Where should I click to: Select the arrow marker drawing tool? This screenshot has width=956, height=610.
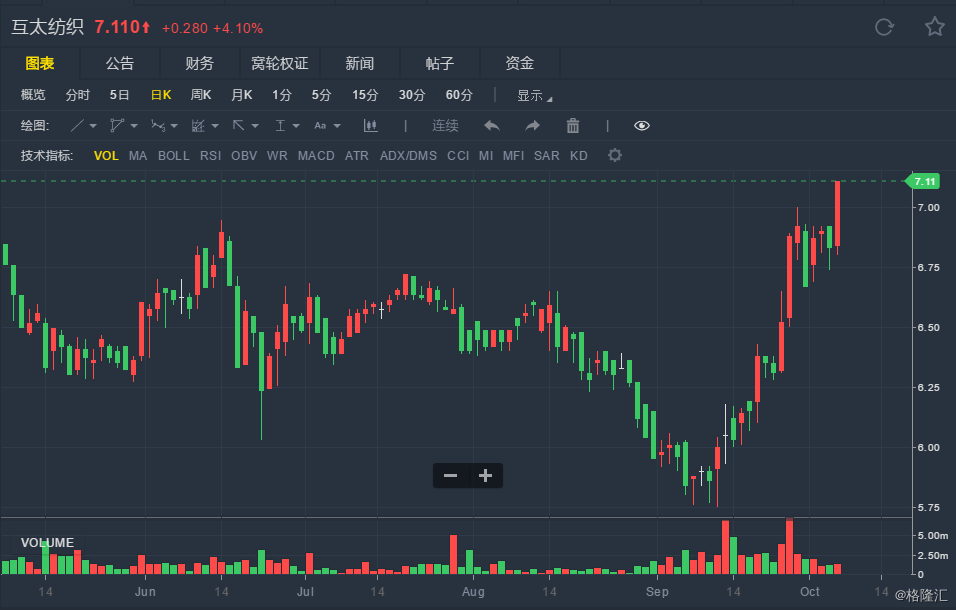[238, 126]
